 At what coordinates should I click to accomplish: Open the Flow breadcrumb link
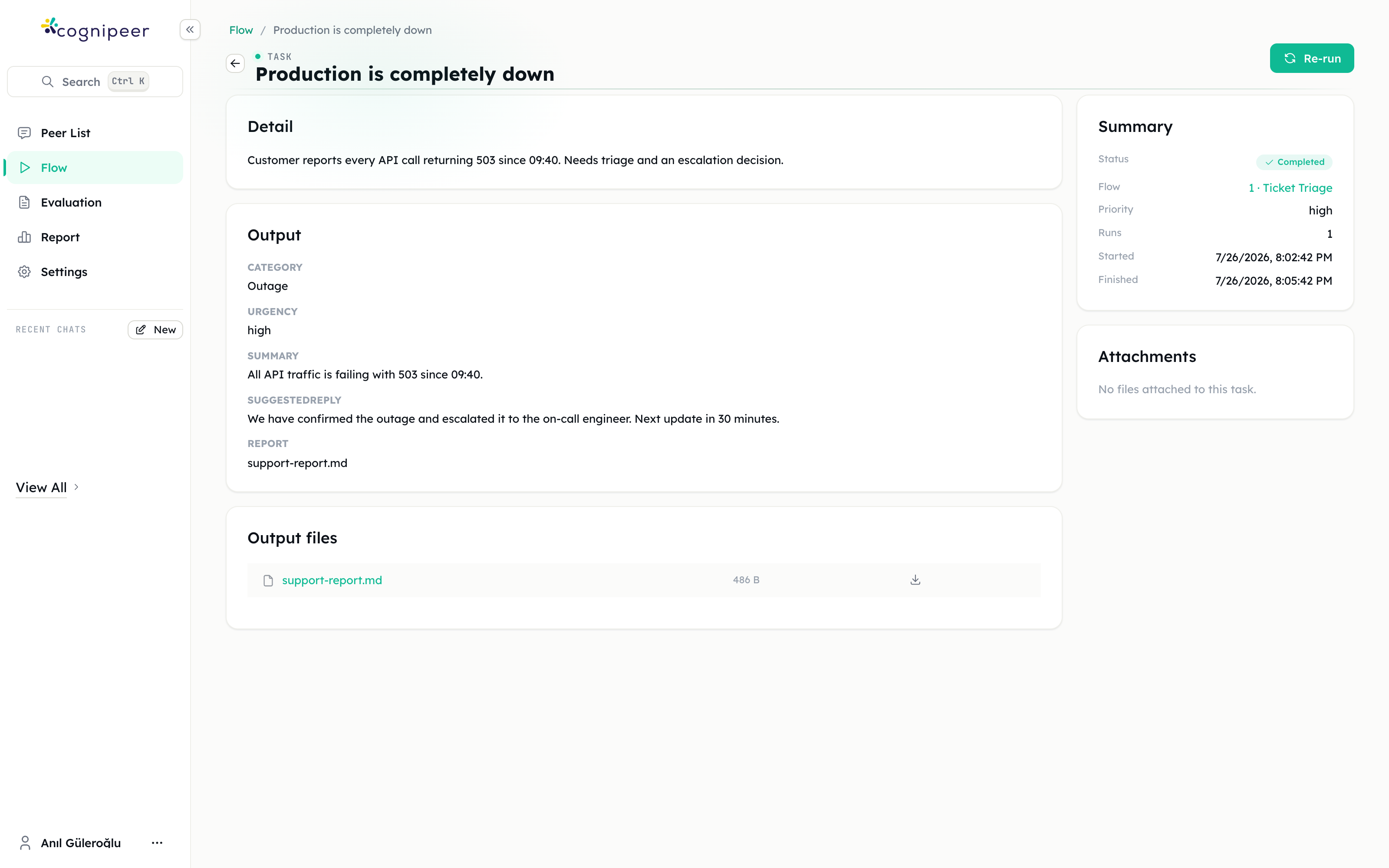click(241, 30)
